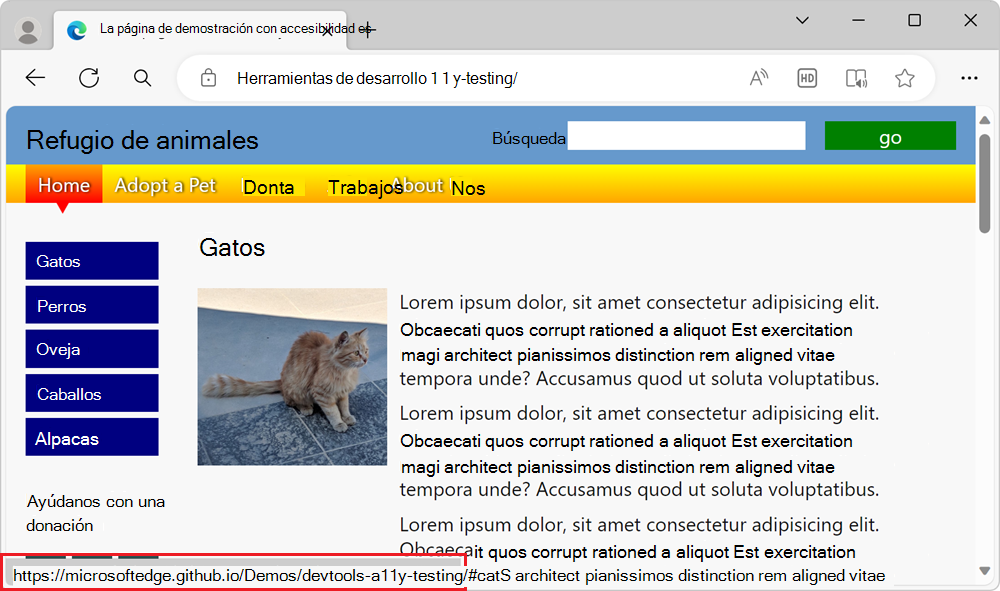Select the Adopt a Pet navigation item
Viewport: 1000px width, 591px height.
(165, 186)
